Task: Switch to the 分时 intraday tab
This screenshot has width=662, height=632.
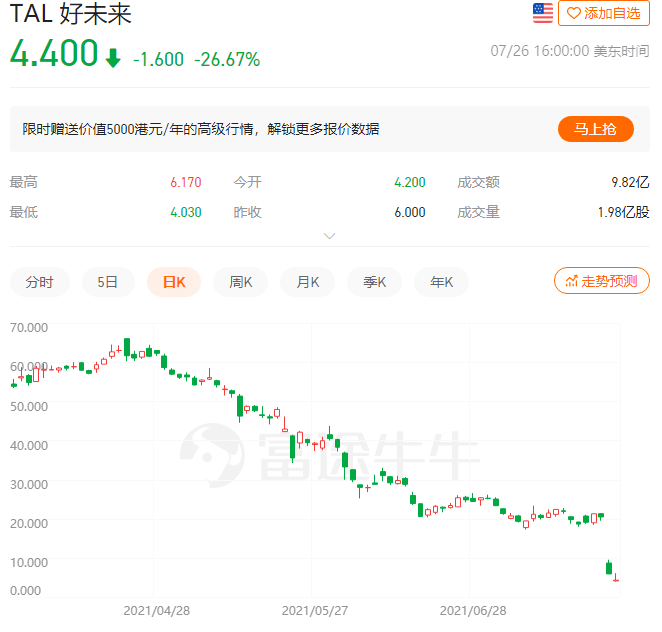Action: pyautogui.click(x=40, y=282)
